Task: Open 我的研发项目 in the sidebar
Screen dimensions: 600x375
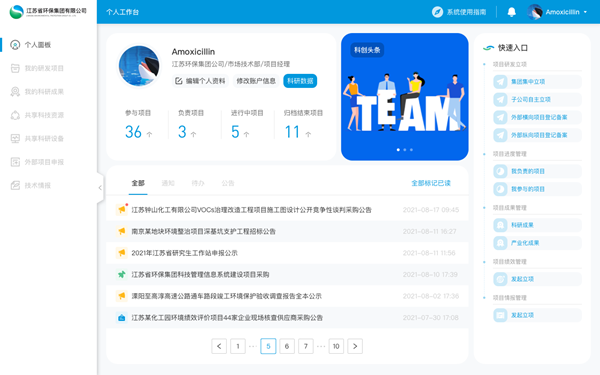Action: pyautogui.click(x=44, y=68)
